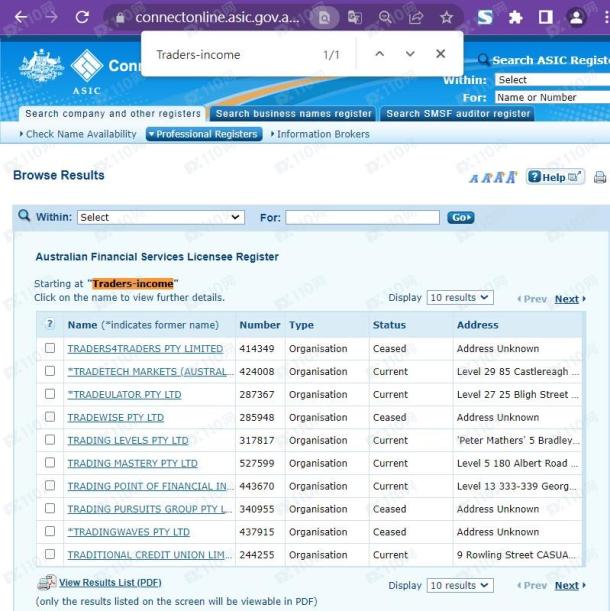
Task: Switch to Search SMSF auditor register tab
Action: pyautogui.click(x=458, y=113)
